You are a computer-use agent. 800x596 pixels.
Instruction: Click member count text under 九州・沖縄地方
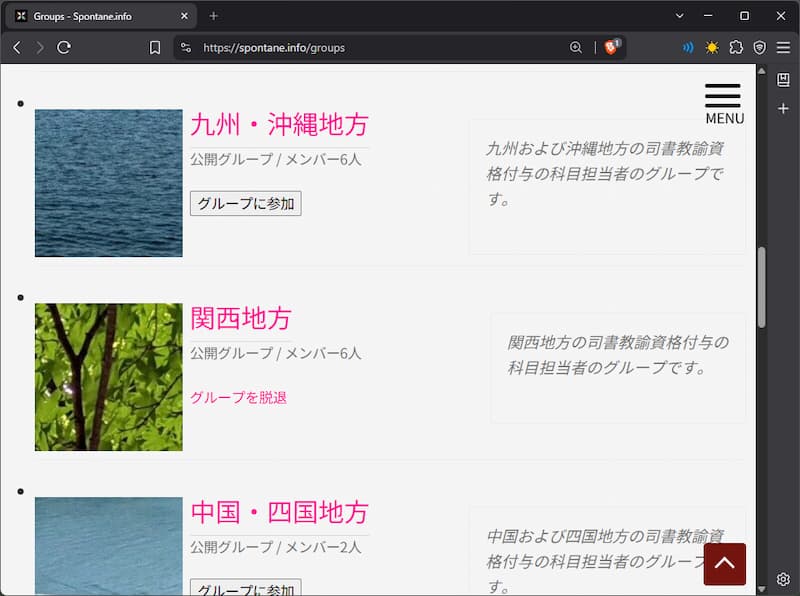[276, 159]
